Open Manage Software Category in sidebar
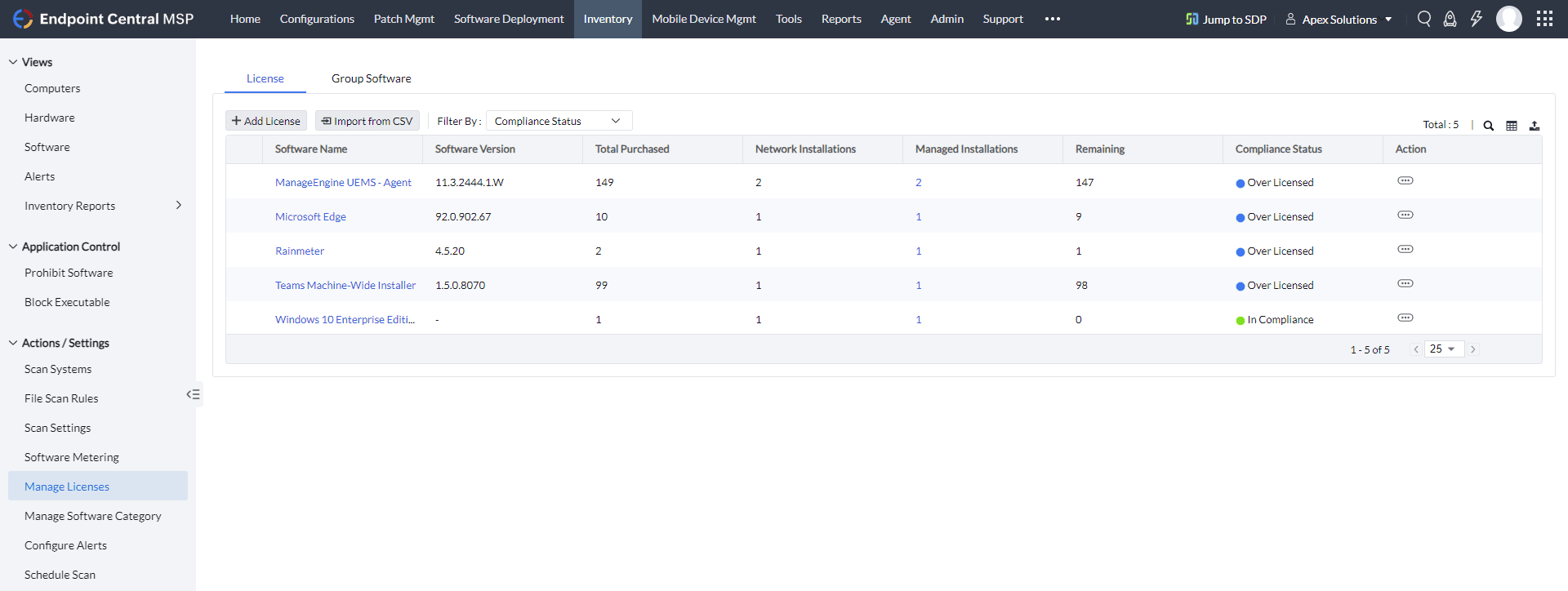1568x591 pixels. (x=93, y=516)
